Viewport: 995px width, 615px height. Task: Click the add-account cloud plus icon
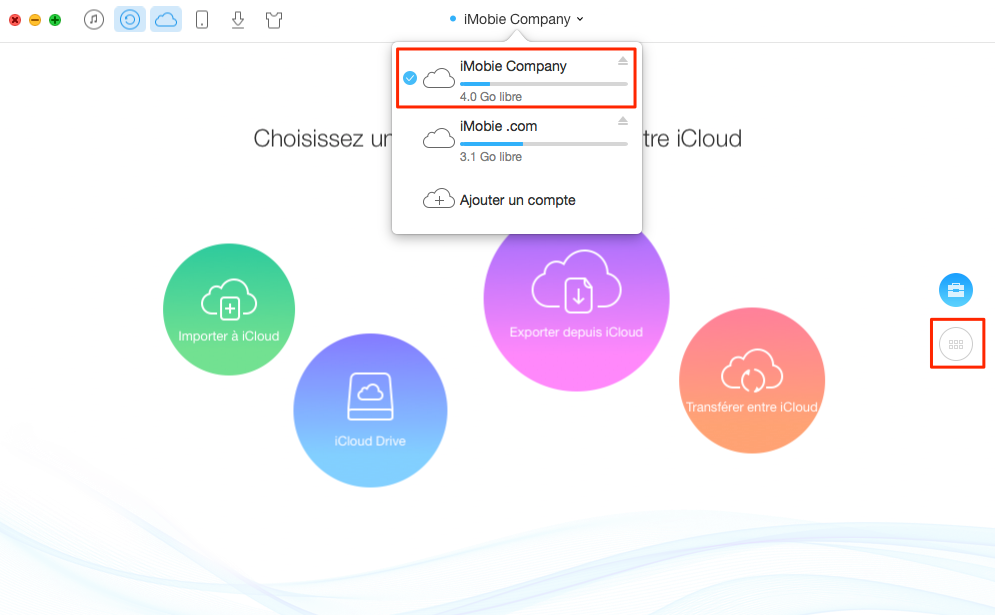[x=438, y=199]
